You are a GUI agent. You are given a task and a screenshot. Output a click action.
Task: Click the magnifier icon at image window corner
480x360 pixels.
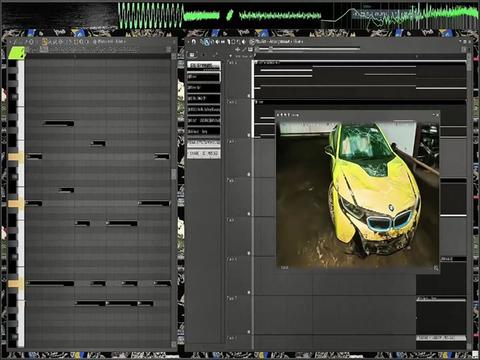tap(436, 268)
